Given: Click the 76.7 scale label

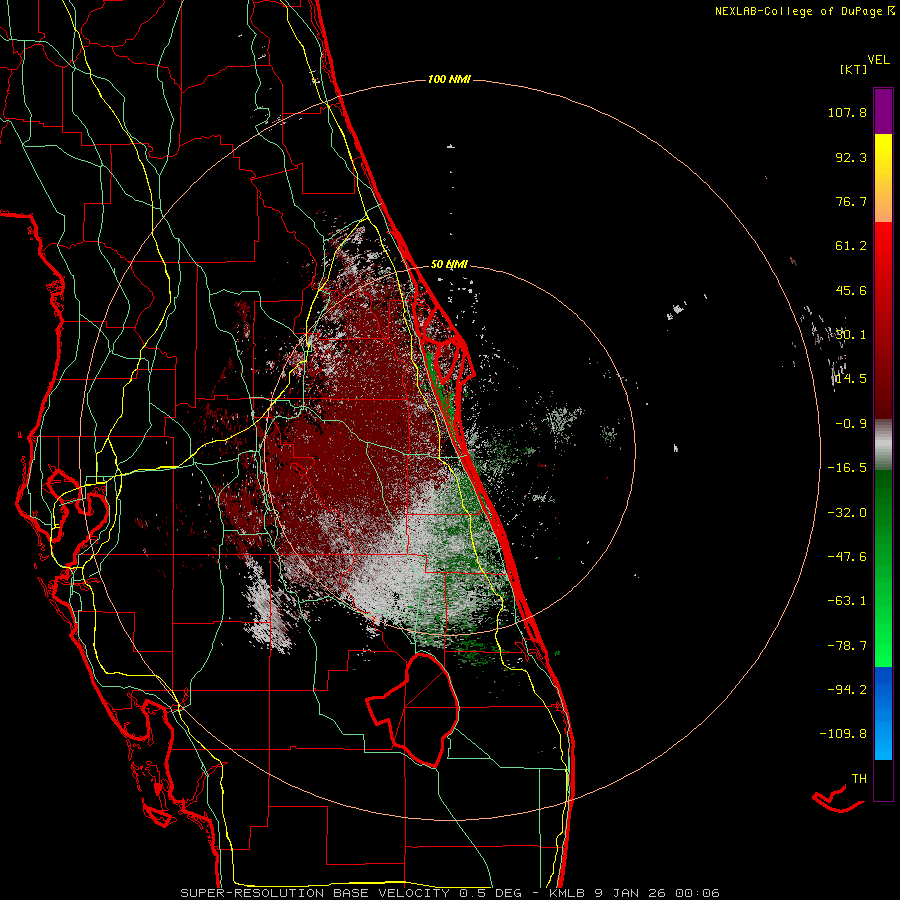Looking at the screenshot, I should click(x=851, y=201).
